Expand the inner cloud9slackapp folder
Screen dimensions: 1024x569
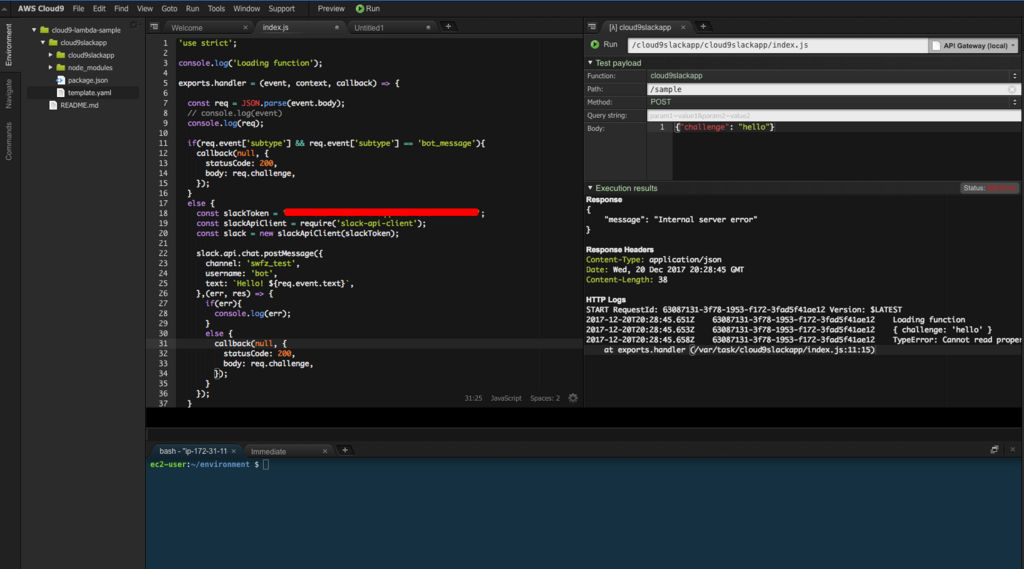[x=51, y=55]
